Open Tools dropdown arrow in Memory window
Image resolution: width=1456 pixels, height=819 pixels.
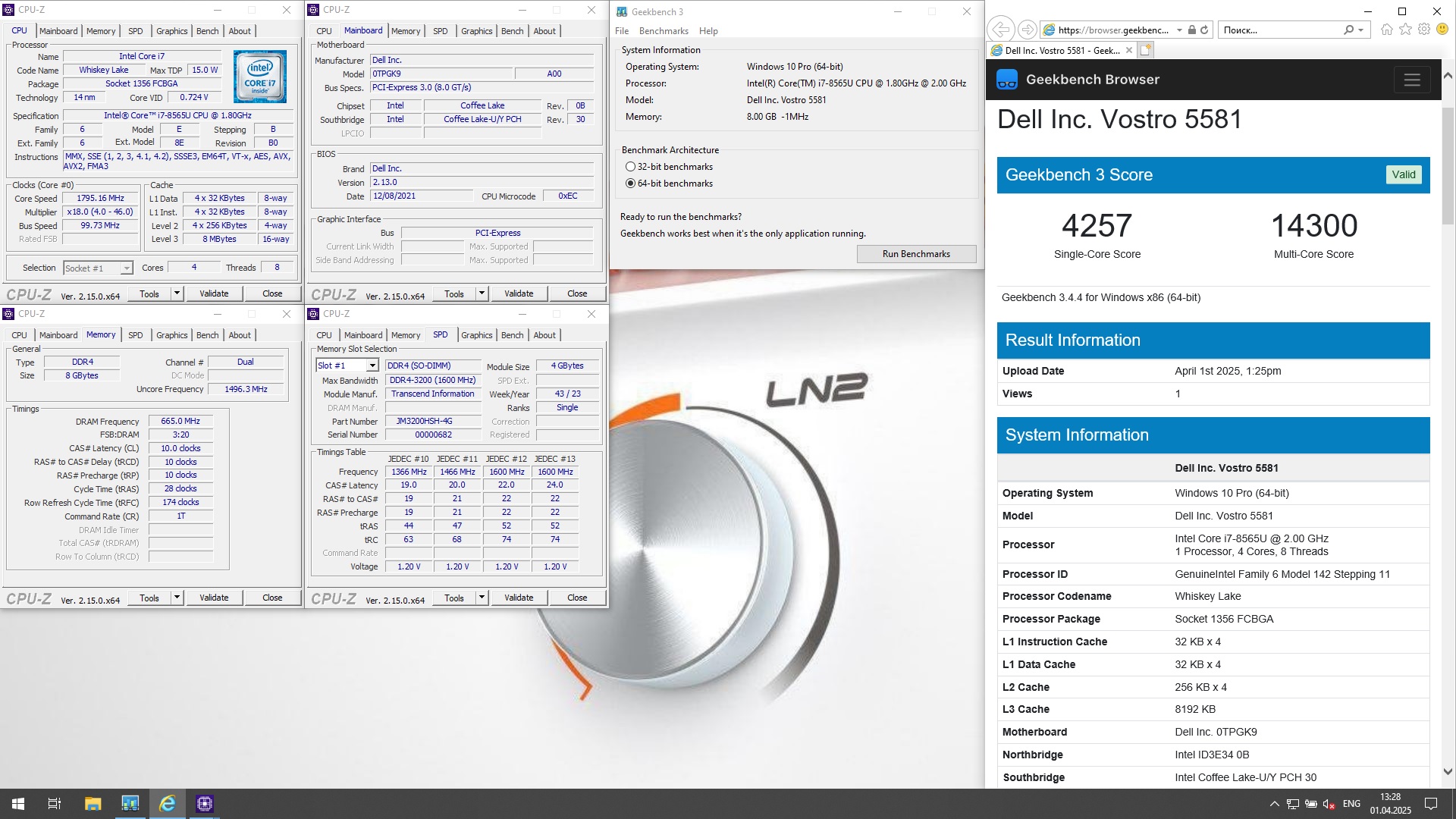click(177, 598)
